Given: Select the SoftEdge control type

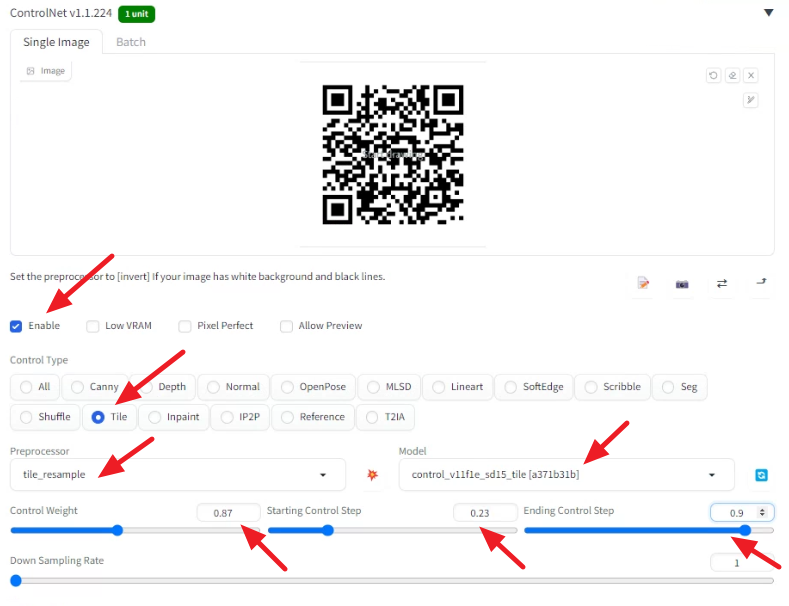Looking at the screenshot, I should 534,387.
